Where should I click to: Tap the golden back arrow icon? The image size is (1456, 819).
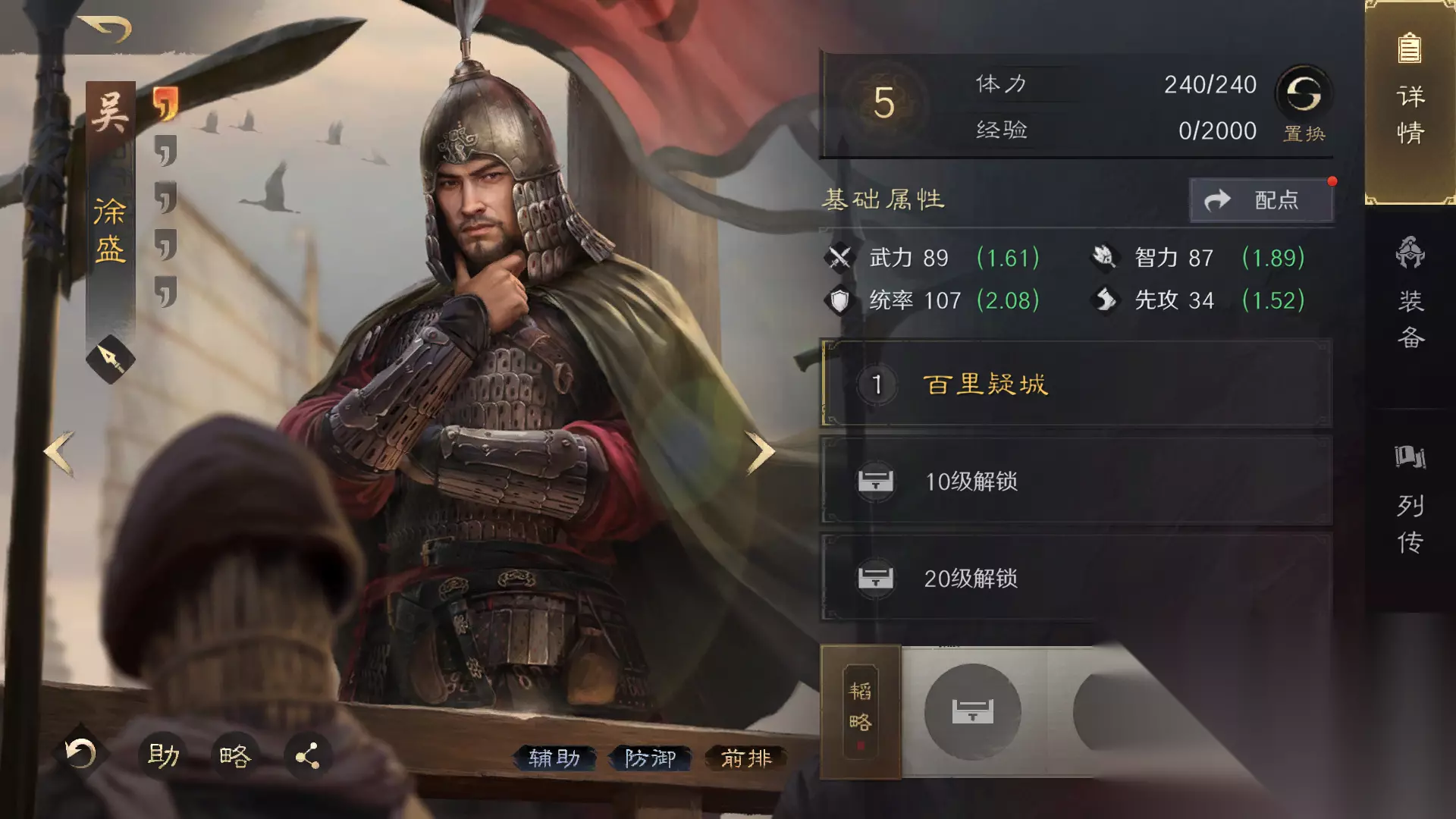coord(105,28)
